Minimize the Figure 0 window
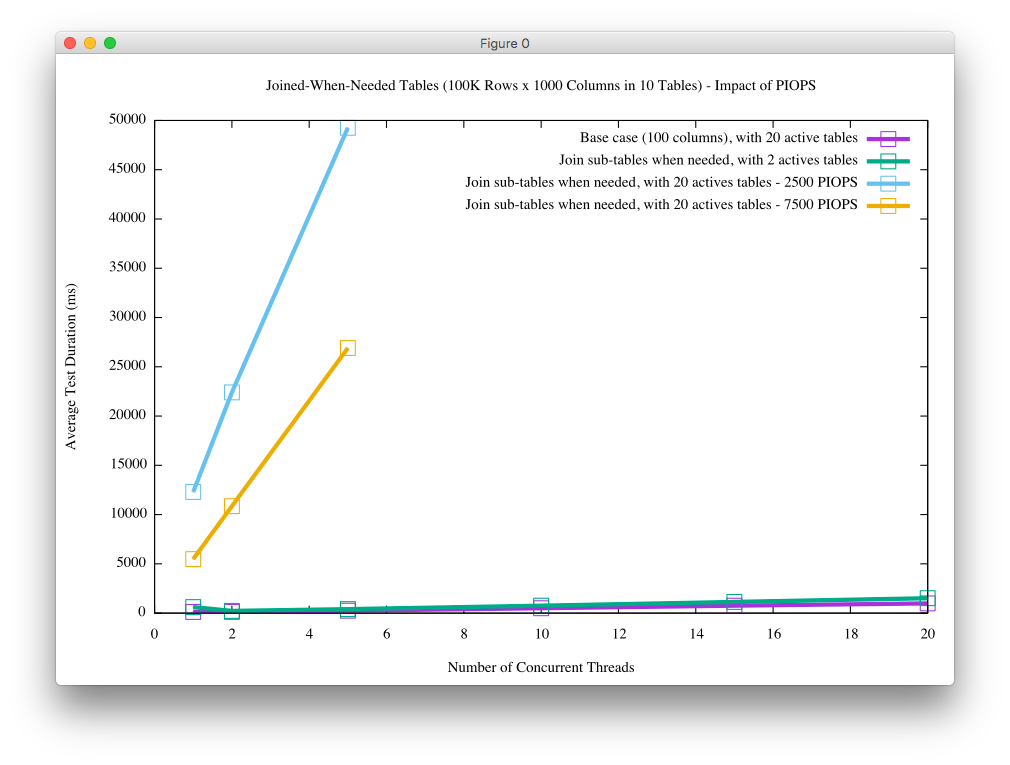Viewport: 1010px width, 765px height. [x=90, y=43]
